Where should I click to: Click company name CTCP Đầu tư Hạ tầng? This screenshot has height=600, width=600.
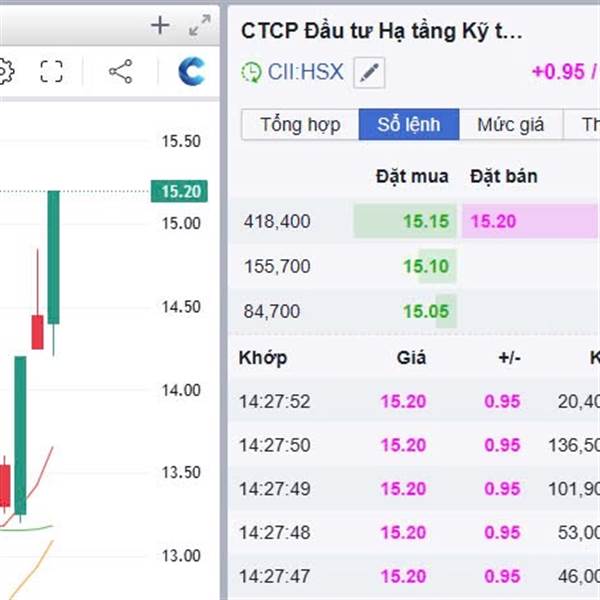[x=382, y=31]
